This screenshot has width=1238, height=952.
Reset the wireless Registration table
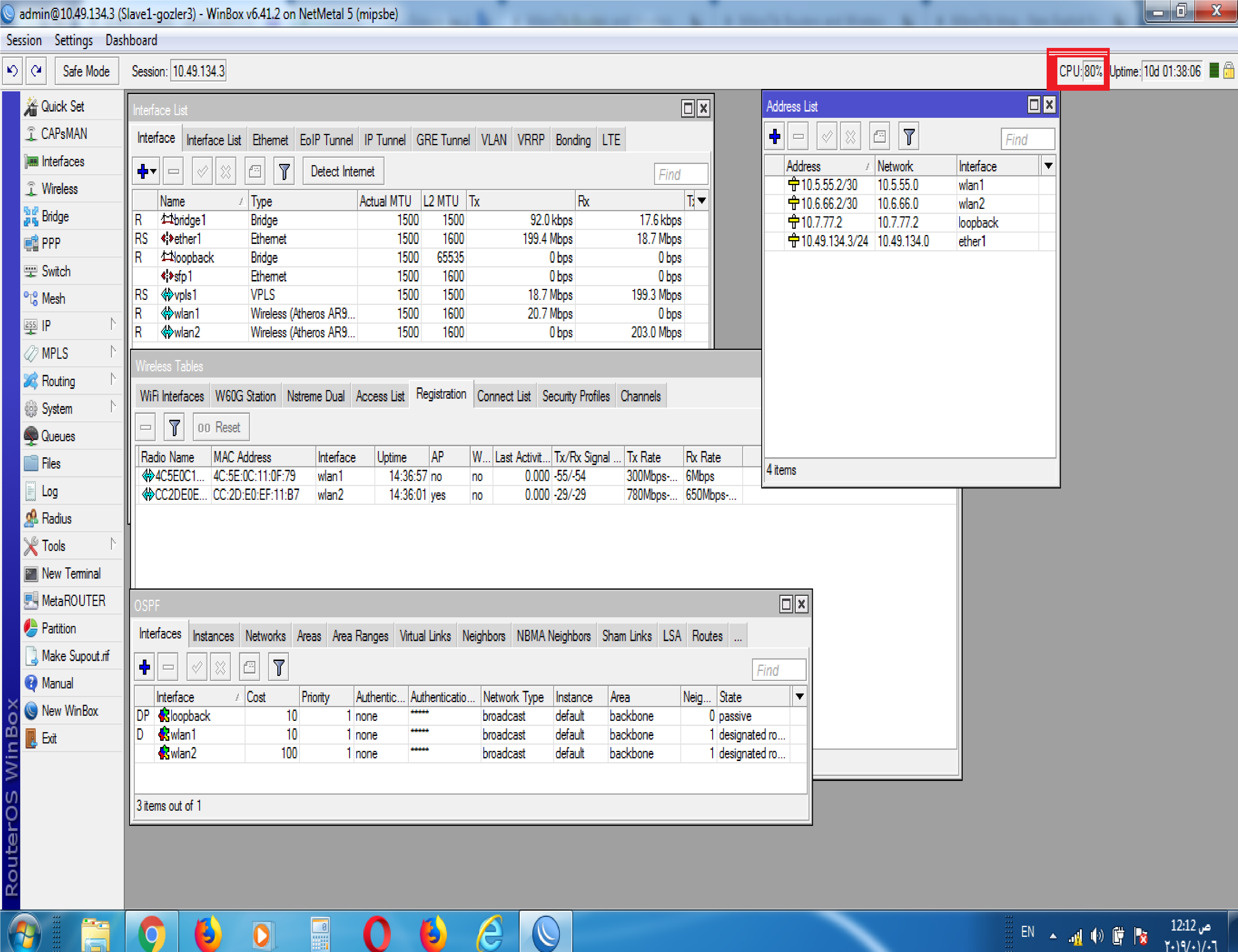click(221, 427)
